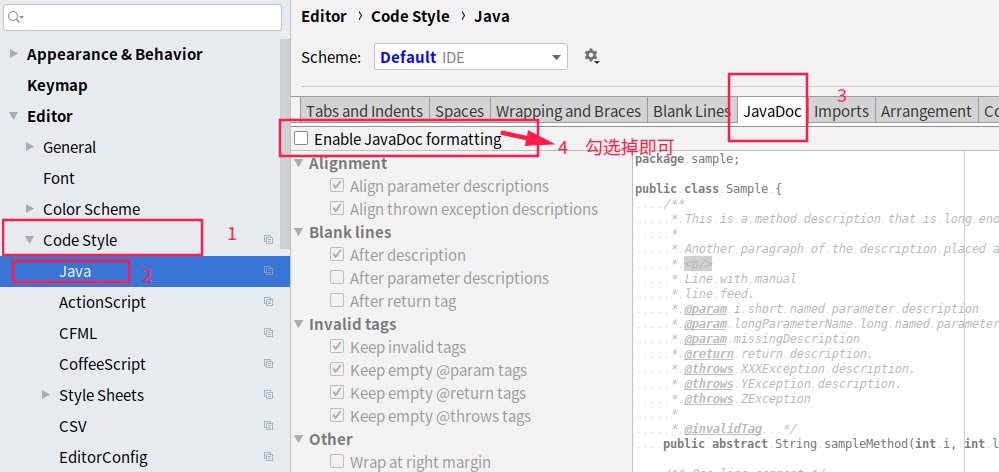
Task: Select CoffeeScript code style
Action: pos(102,364)
